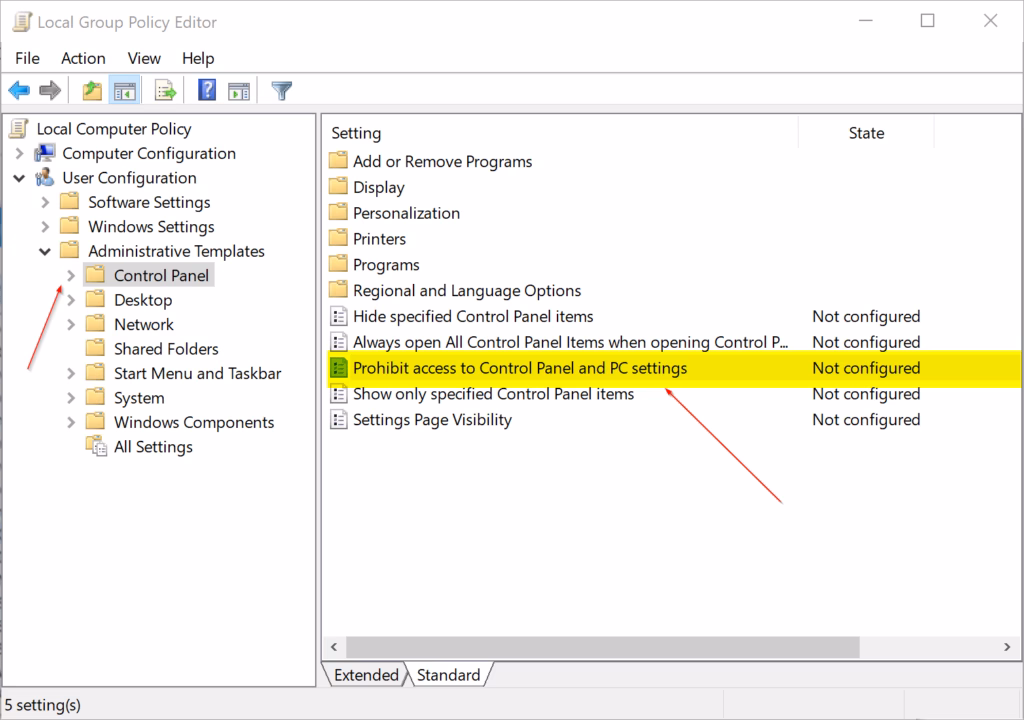The width and height of the screenshot is (1024, 720).
Task: Open the View menu
Action: (144, 58)
